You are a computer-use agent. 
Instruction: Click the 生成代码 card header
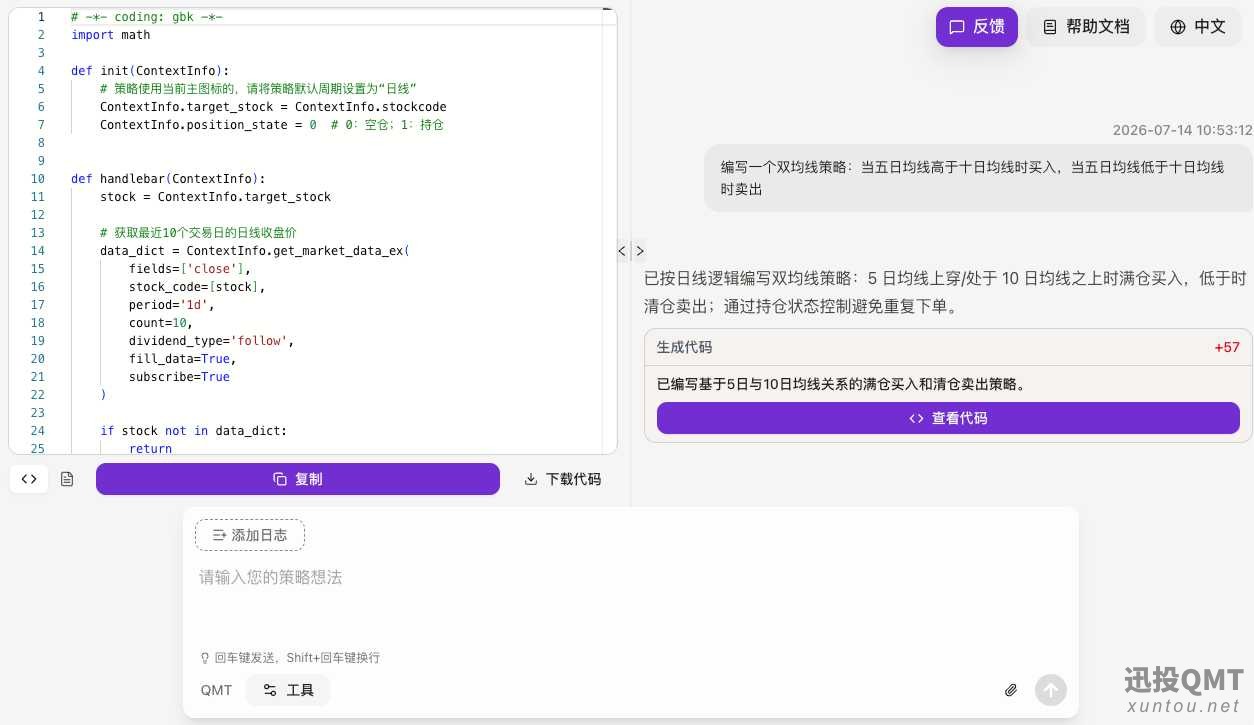948,347
